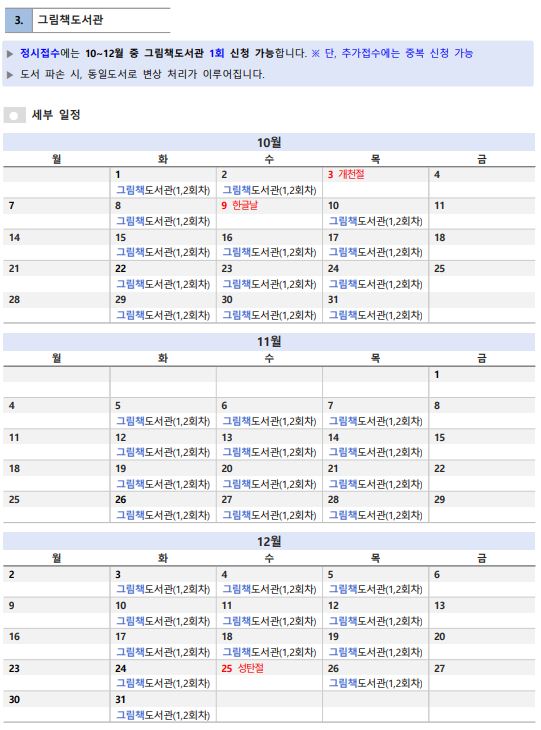Screen dimensions: 541x730
Task: Open 그림책도서관 entry on December 31
Action: [x=163, y=715]
